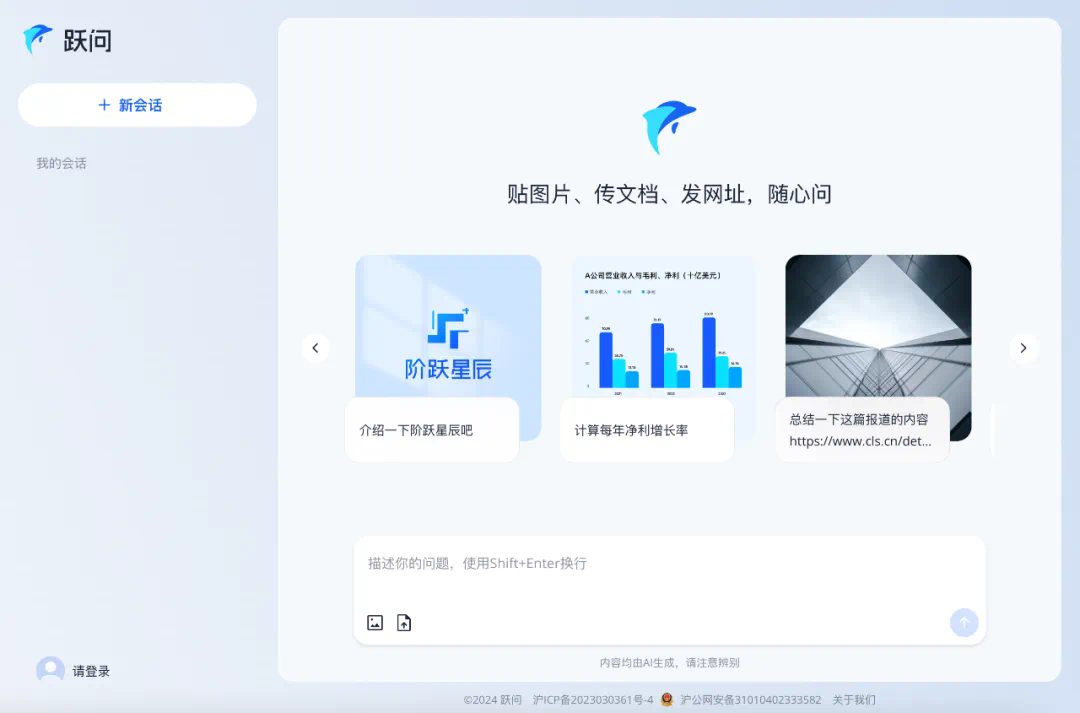
Task: Click the 我的会话 heading
Action: click(61, 163)
